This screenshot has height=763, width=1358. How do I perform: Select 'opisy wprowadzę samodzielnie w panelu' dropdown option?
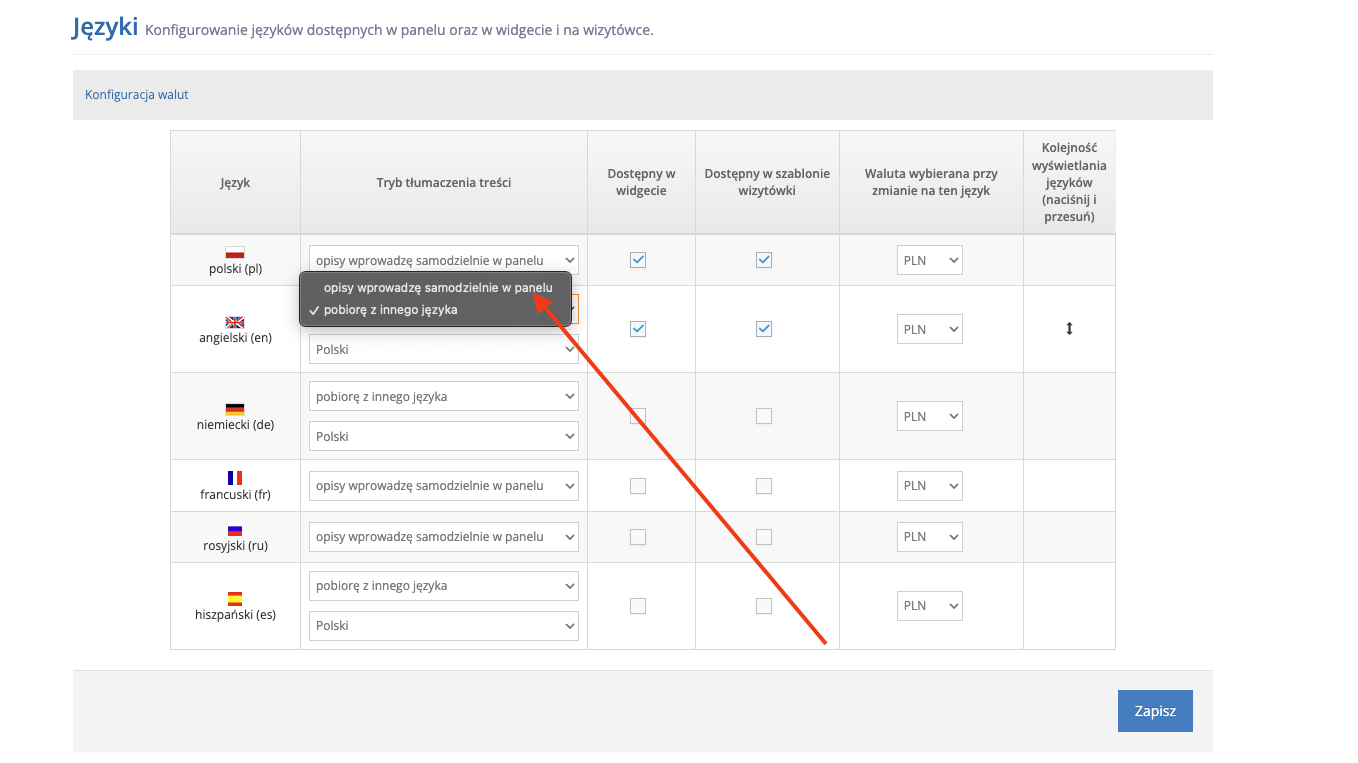(436, 287)
